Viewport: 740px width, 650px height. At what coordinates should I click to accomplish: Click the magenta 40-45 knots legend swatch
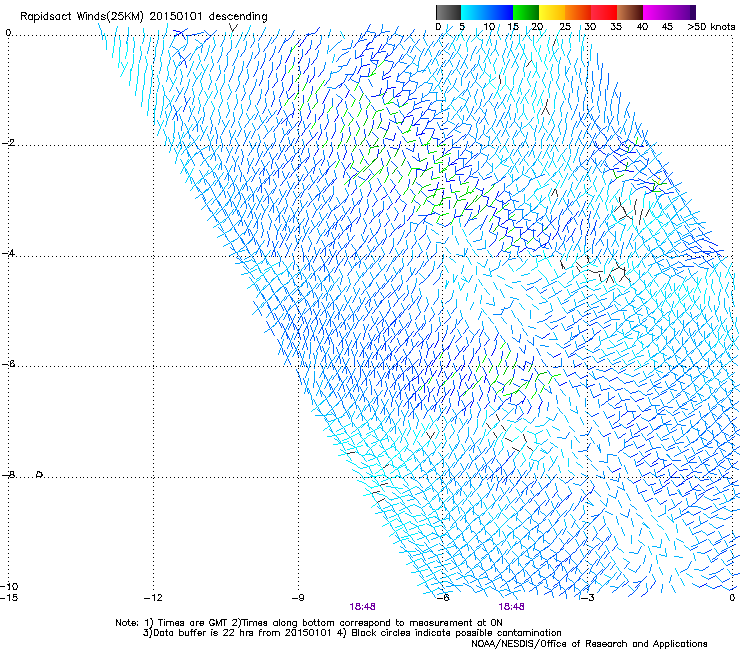[x=656, y=12]
